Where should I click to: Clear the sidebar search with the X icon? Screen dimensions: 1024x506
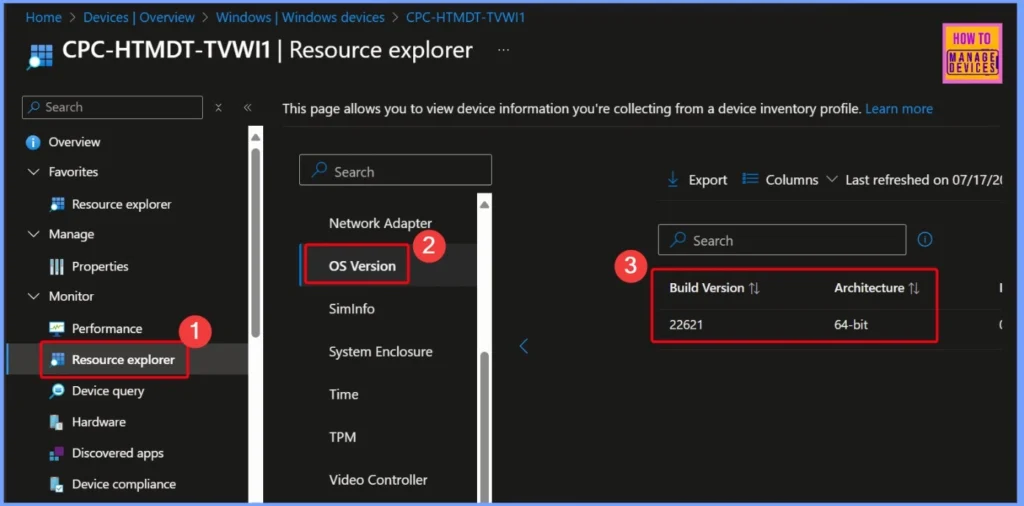[x=219, y=108]
